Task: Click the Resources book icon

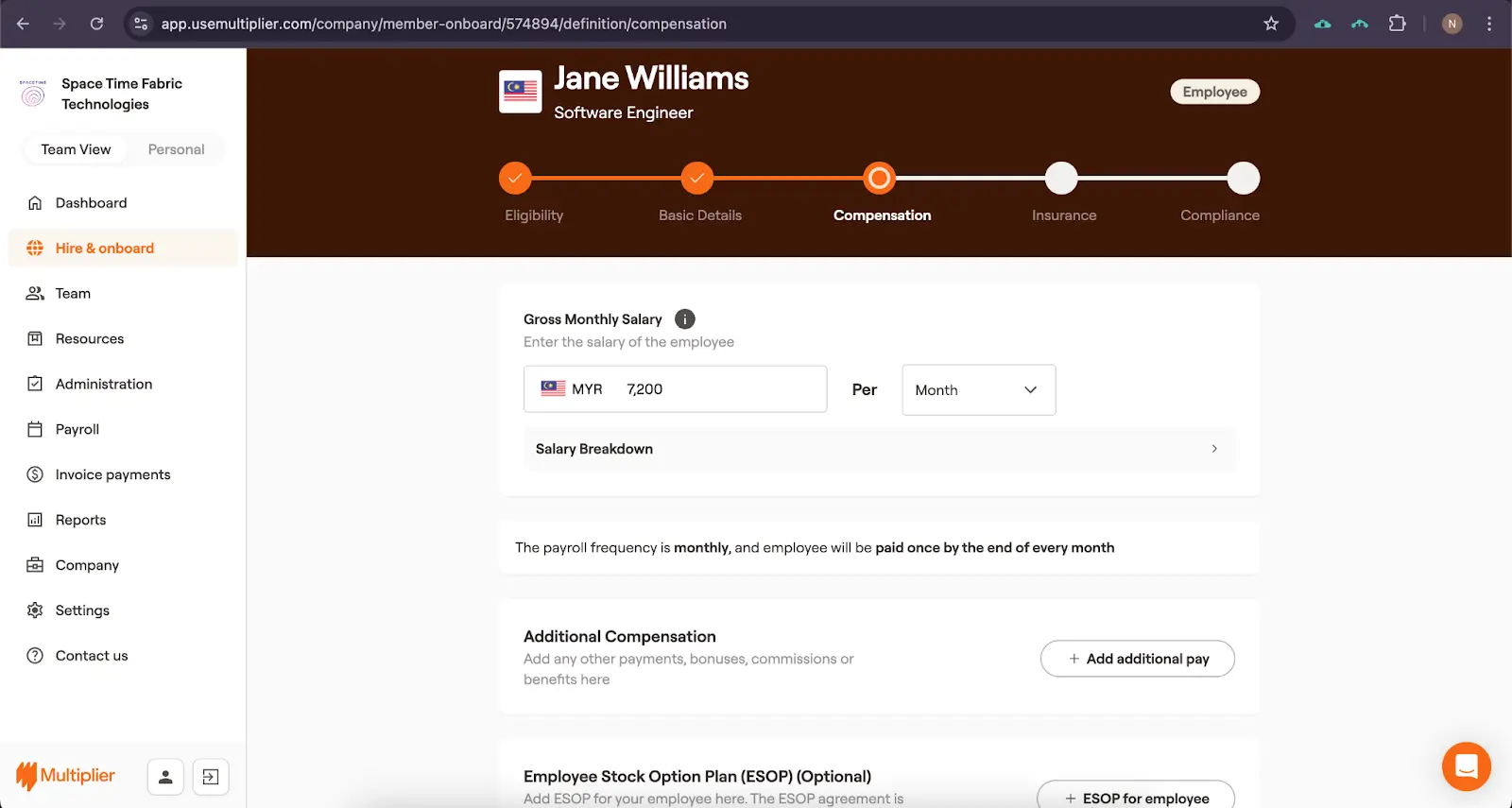Action: (x=35, y=339)
